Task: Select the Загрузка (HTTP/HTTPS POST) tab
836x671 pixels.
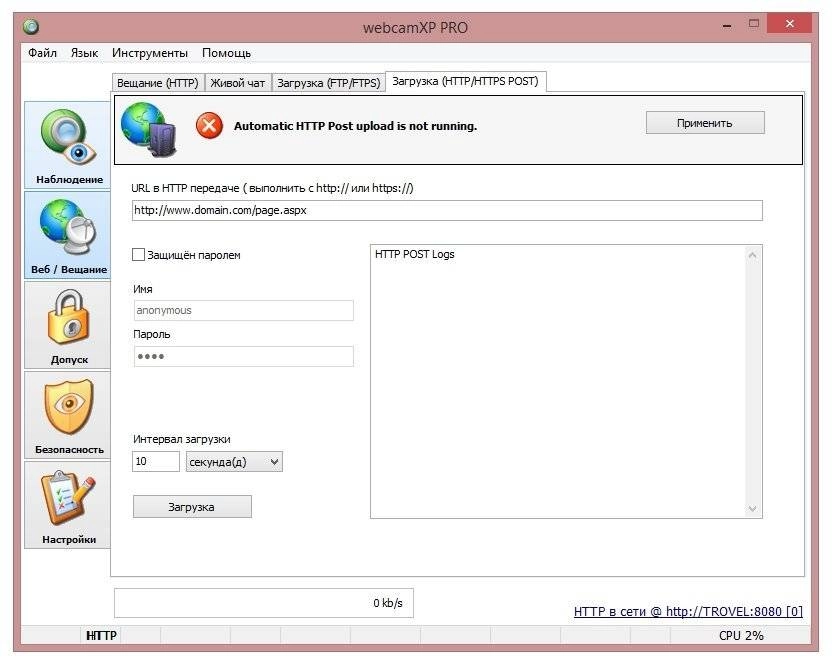Action: tap(465, 81)
